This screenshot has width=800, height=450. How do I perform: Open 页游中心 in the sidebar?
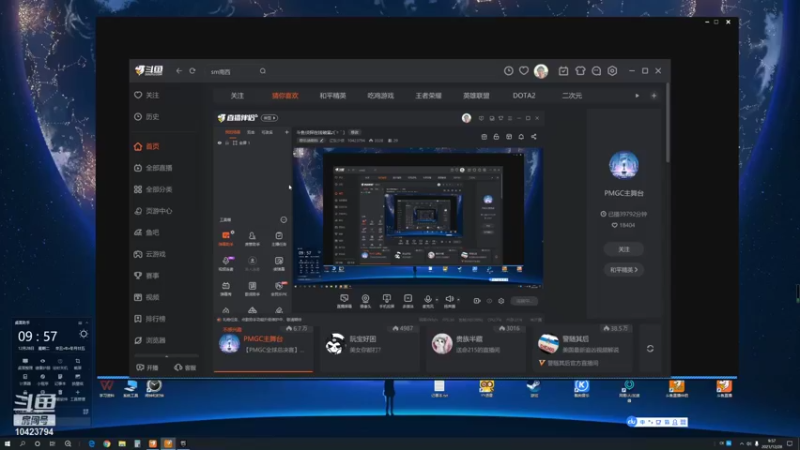click(153, 211)
